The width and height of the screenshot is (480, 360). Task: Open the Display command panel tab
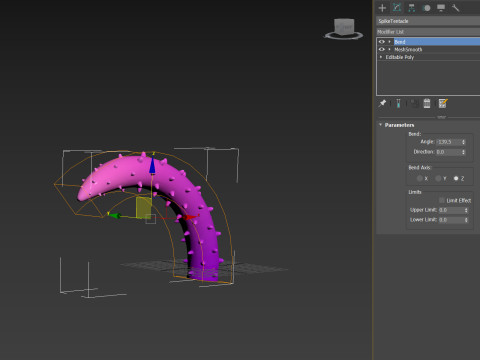pos(441,8)
